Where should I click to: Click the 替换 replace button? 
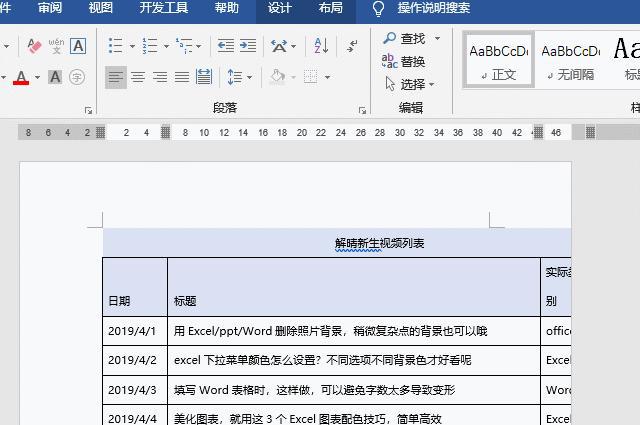click(404, 62)
